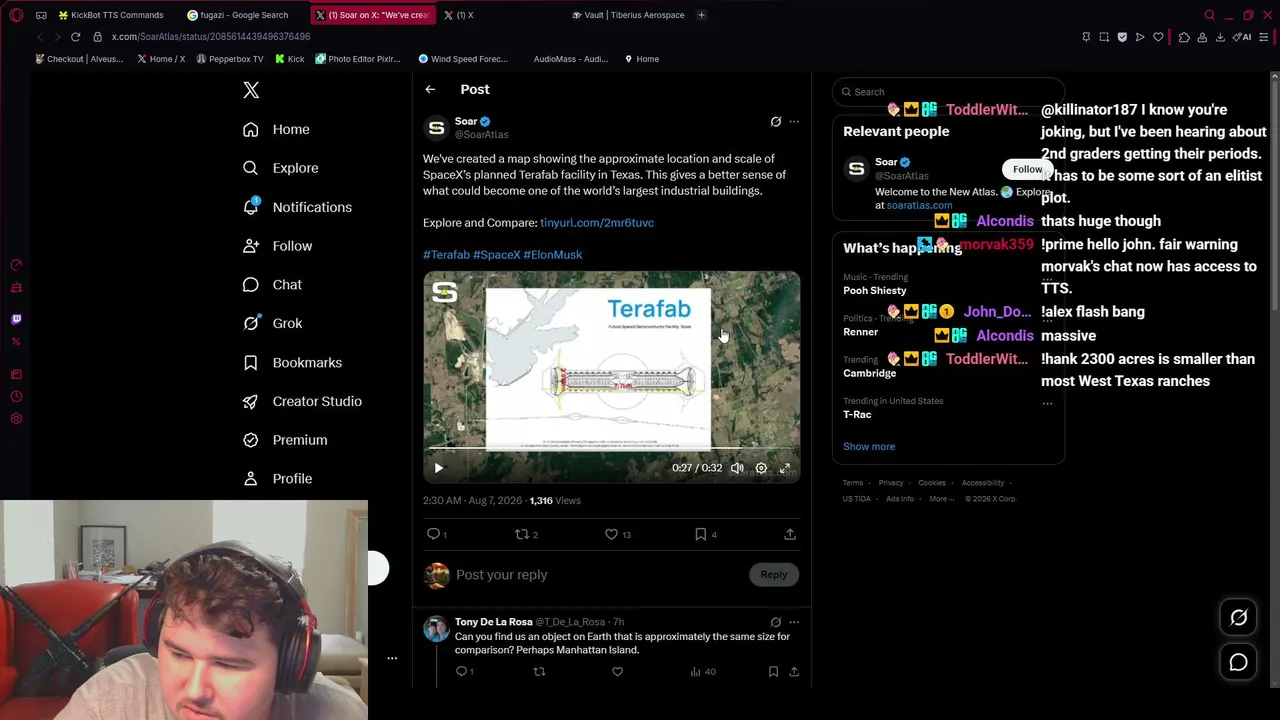1280x720 pixels.
Task: Open the extensions puzzle-piece icon
Action: [x=1184, y=37]
